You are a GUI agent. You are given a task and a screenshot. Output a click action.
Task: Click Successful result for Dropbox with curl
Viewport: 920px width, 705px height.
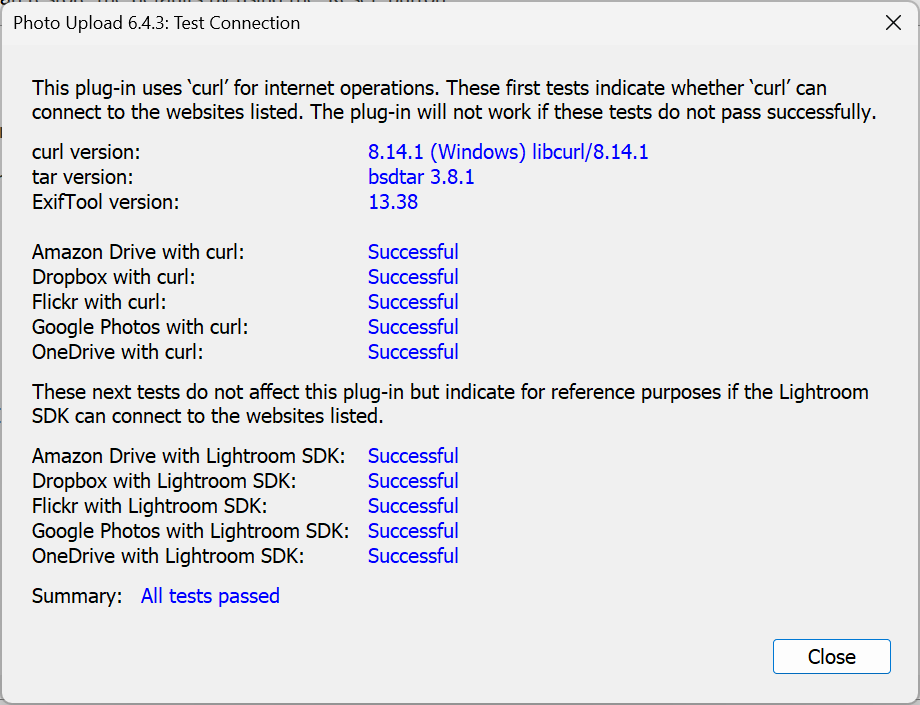point(413,277)
